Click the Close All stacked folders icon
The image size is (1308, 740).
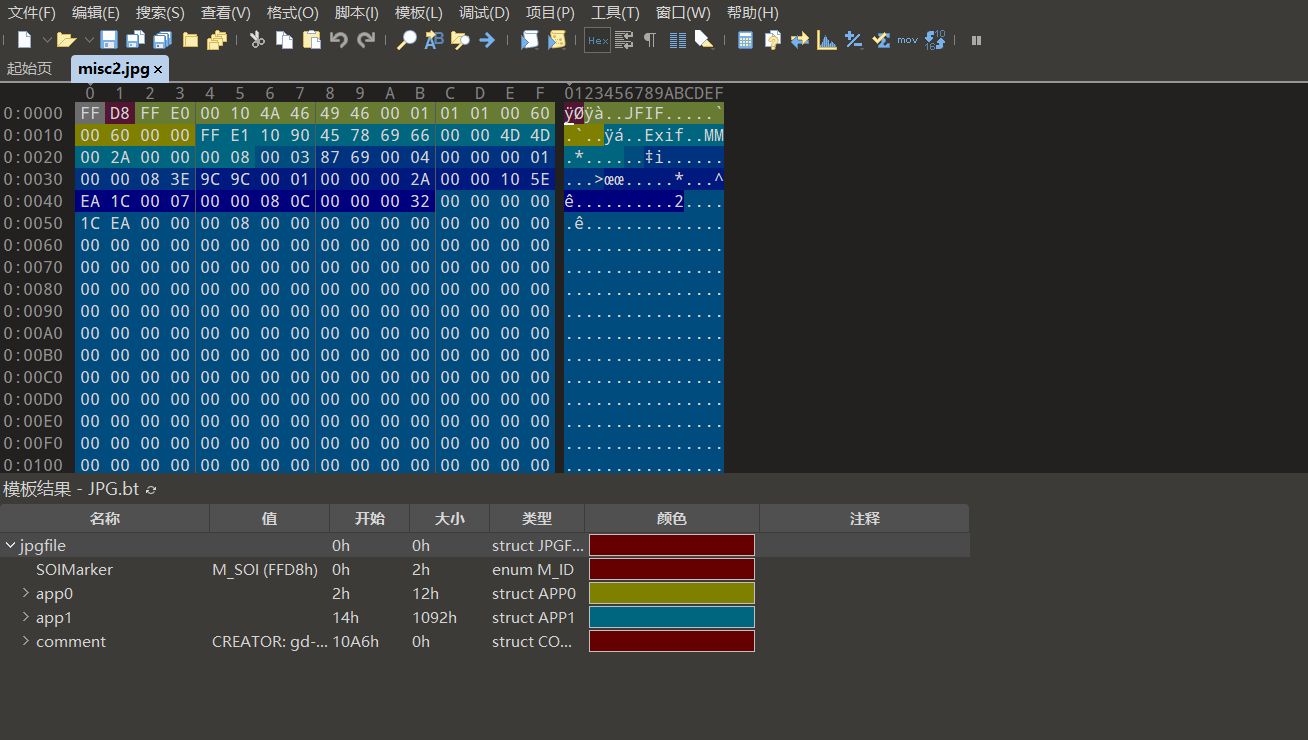217,40
